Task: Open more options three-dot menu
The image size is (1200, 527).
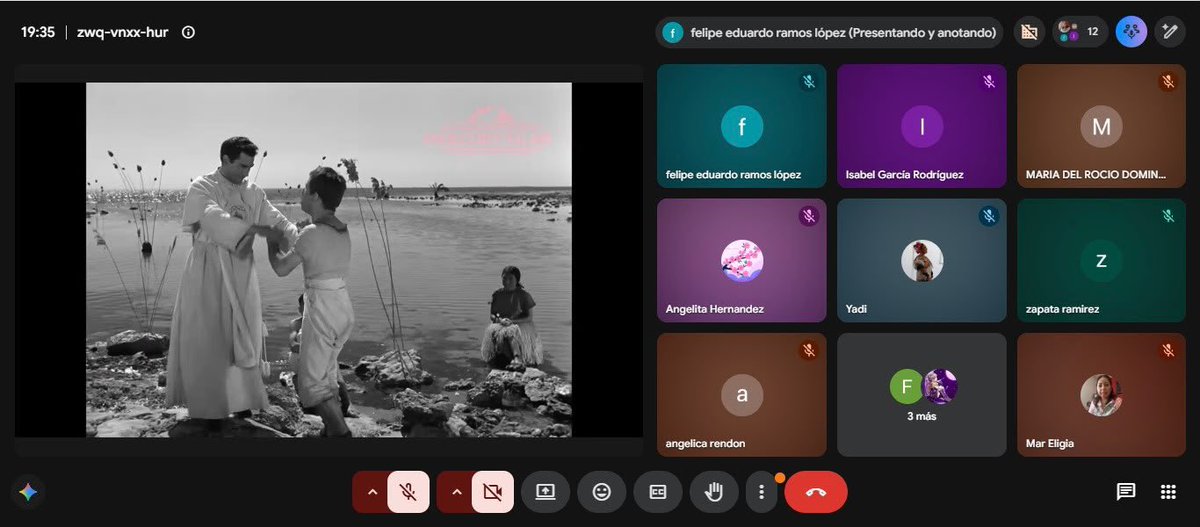Action: (x=762, y=492)
